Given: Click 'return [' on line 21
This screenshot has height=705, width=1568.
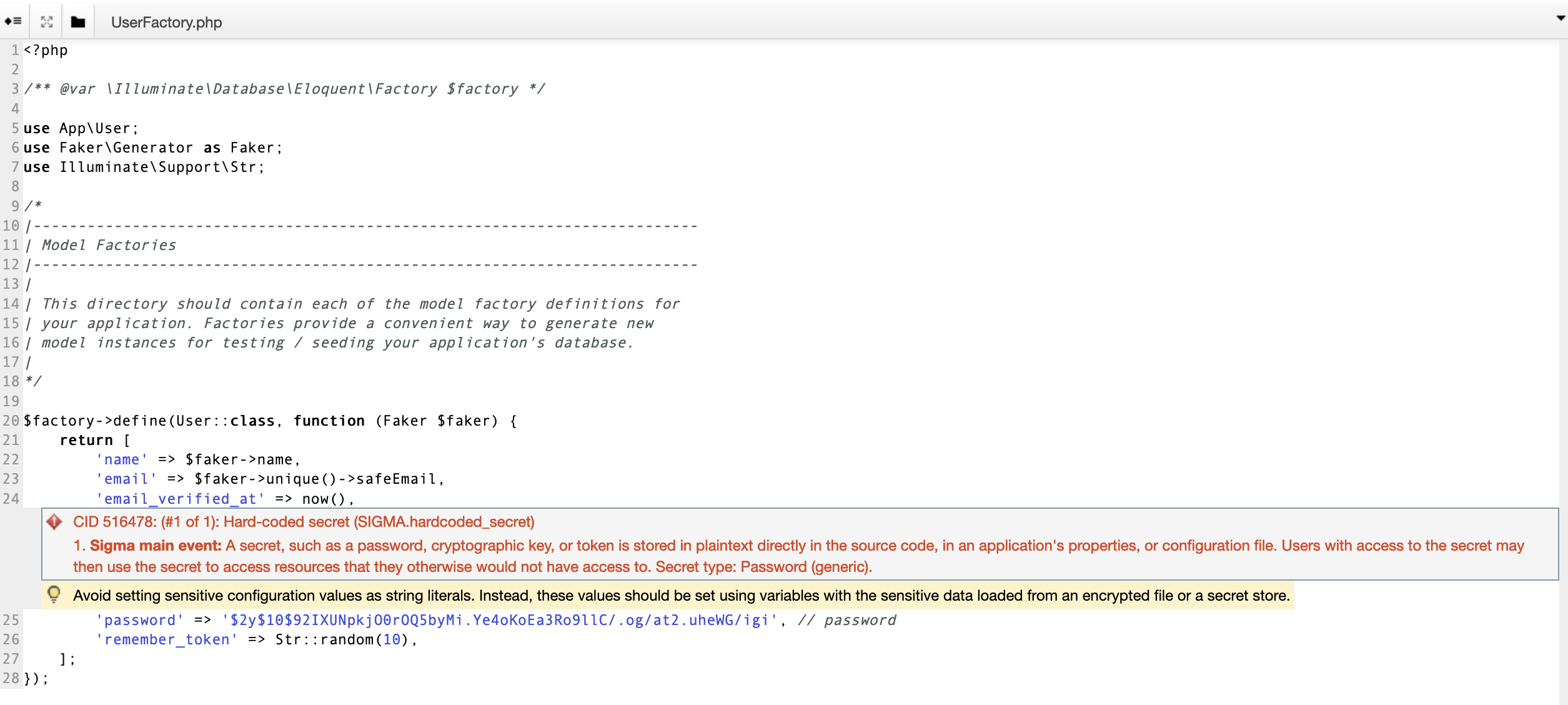Looking at the screenshot, I should (95, 440).
